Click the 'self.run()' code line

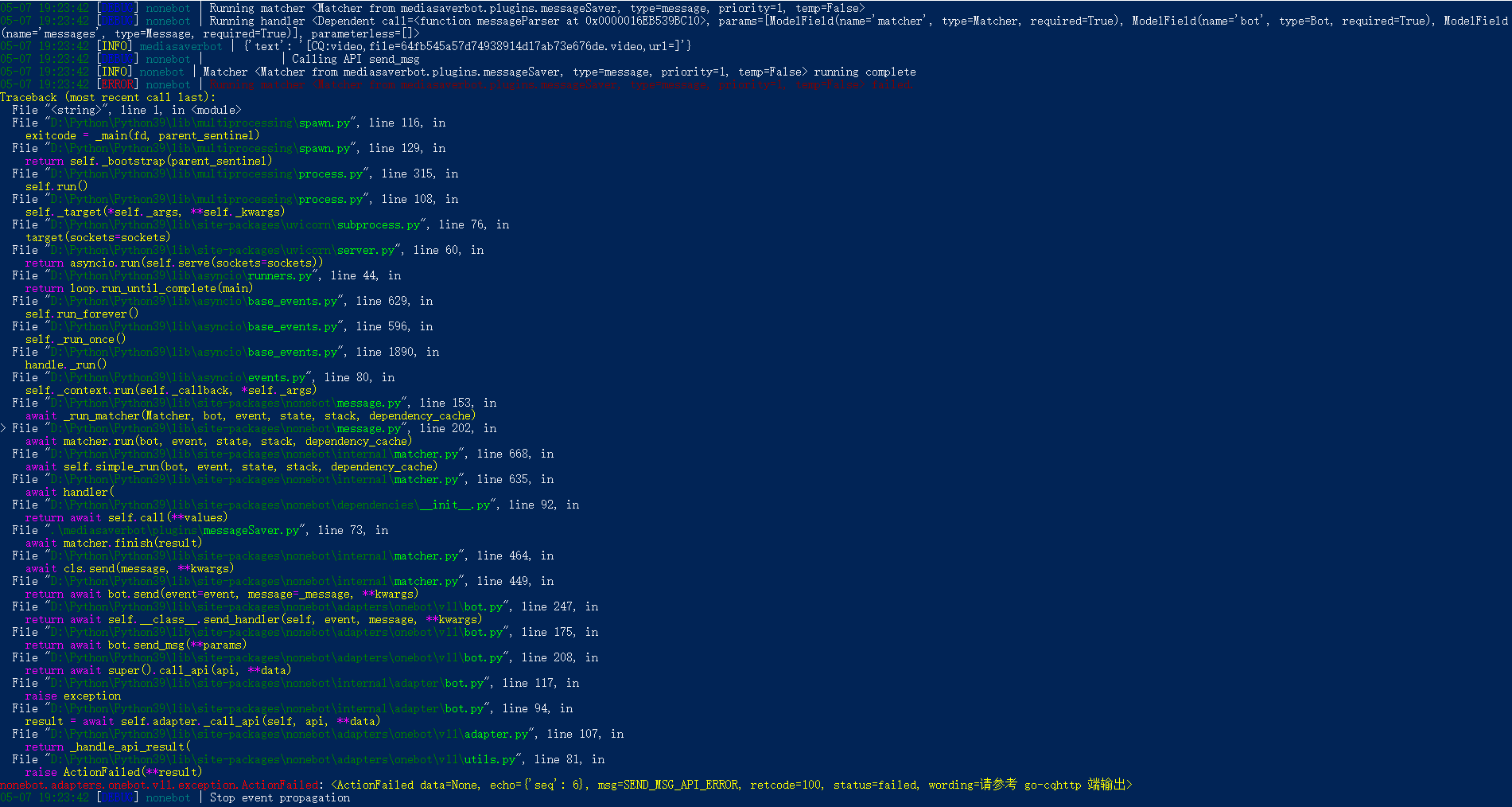click(56, 186)
